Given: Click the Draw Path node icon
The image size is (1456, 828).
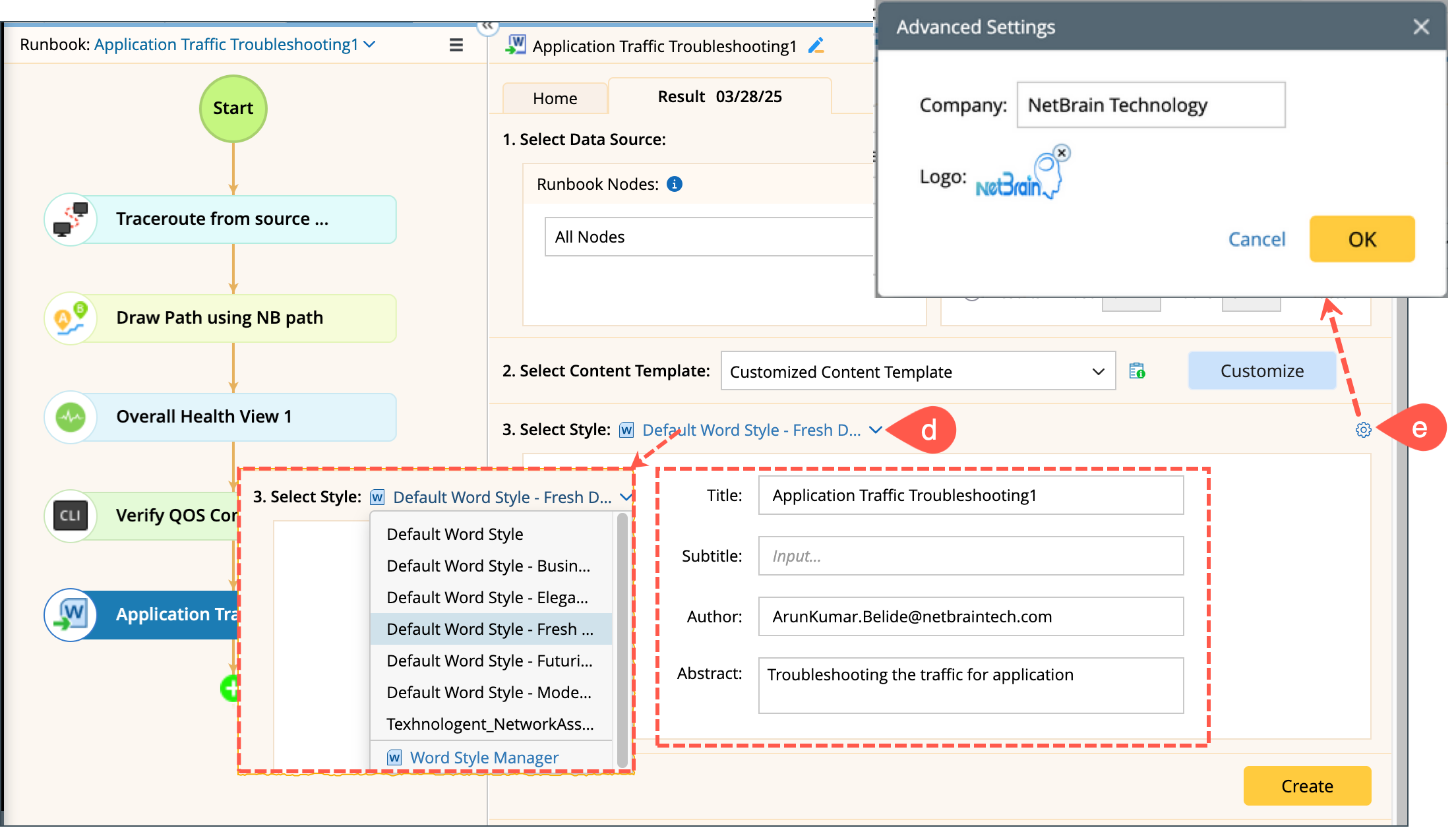Looking at the screenshot, I should click(71, 318).
